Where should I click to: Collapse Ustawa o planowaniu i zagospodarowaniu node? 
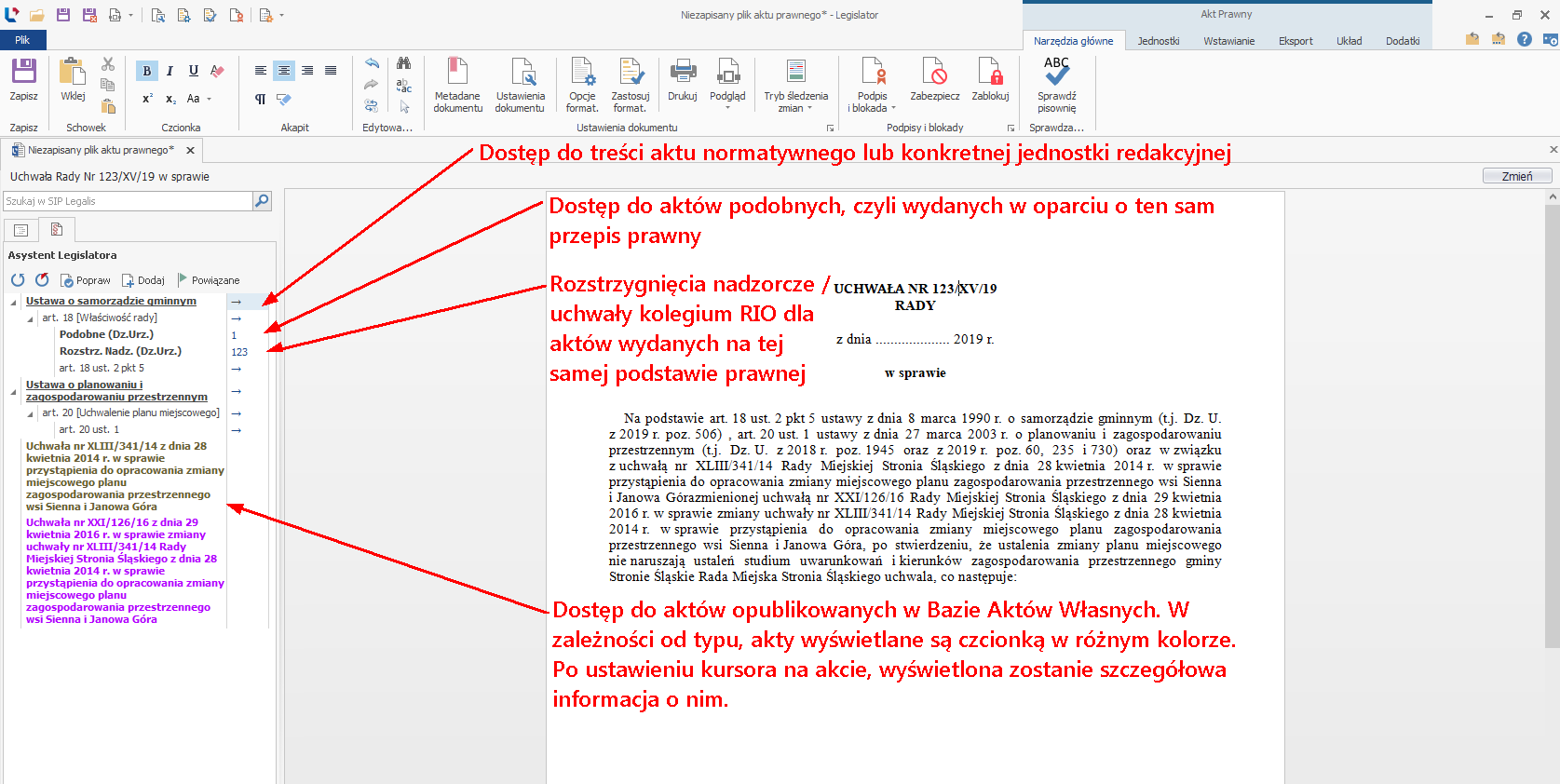coord(13,392)
